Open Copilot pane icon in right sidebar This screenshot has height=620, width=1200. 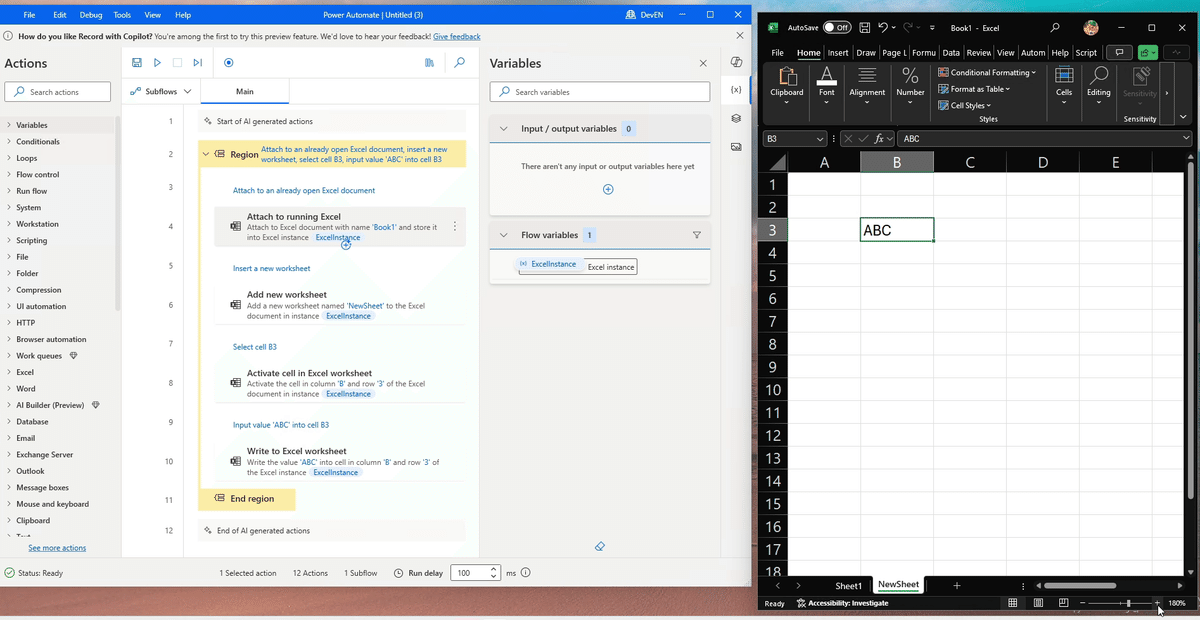[x=736, y=62]
